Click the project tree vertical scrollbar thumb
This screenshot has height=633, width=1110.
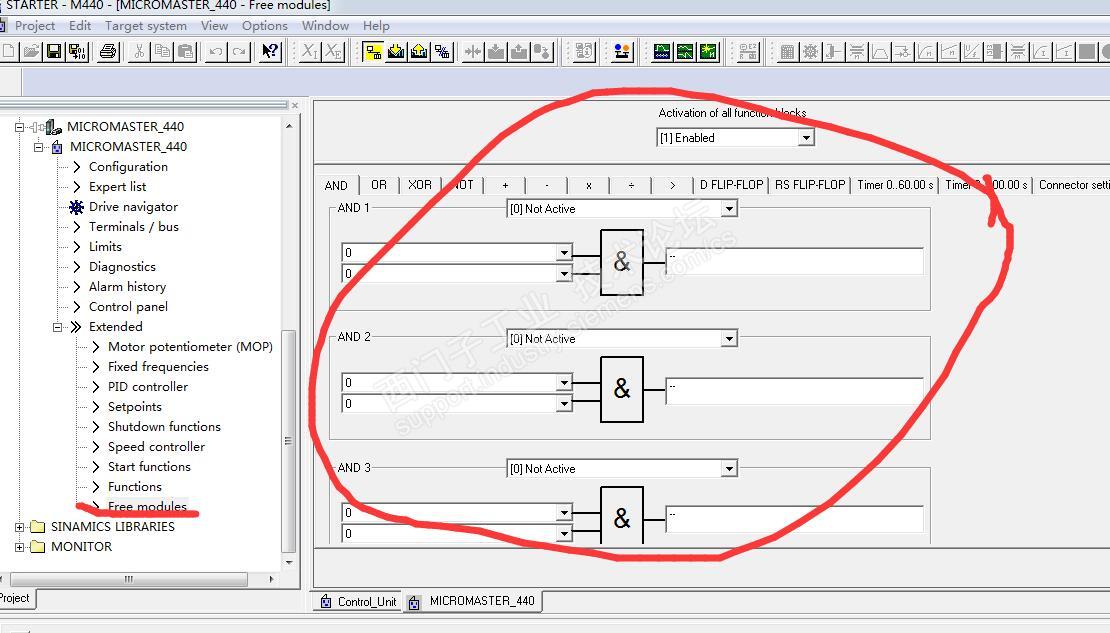pyautogui.click(x=288, y=441)
